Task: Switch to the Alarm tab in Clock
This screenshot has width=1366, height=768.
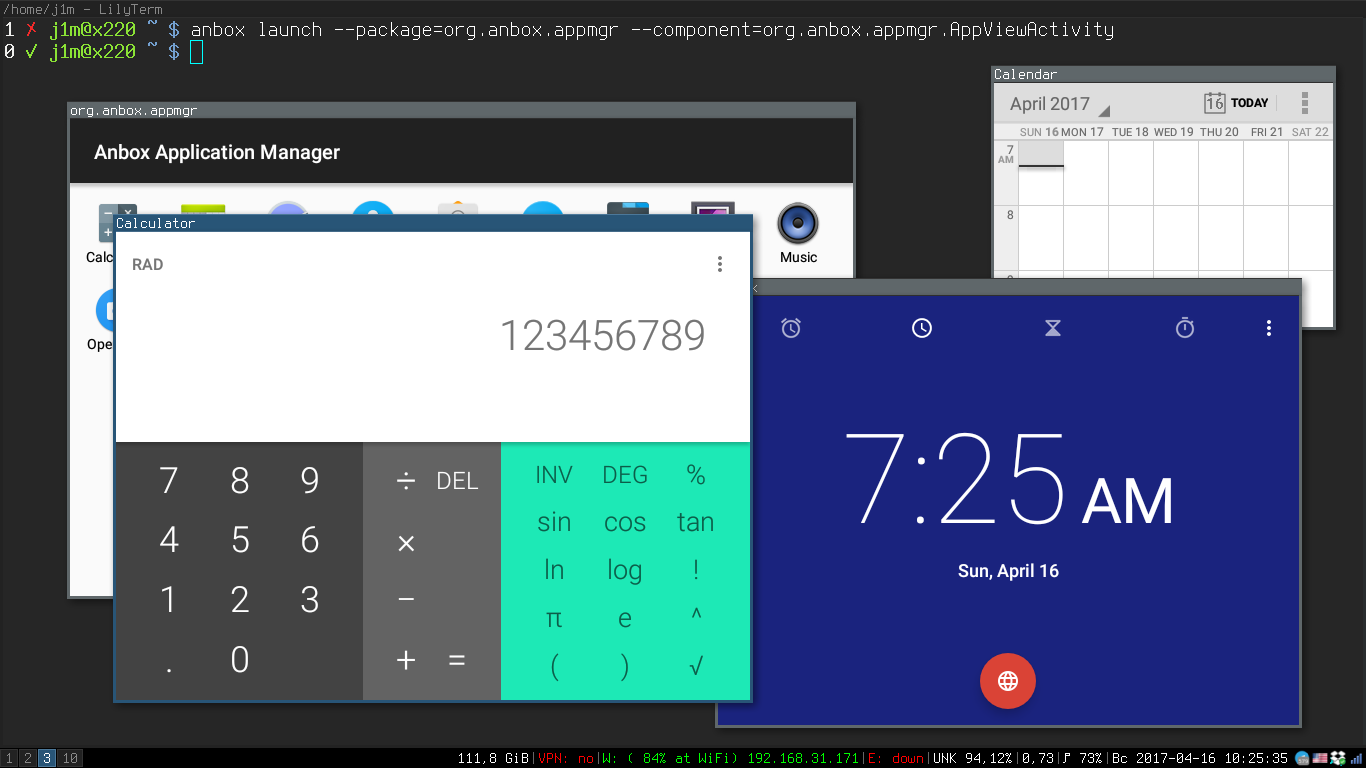Action: click(791, 328)
